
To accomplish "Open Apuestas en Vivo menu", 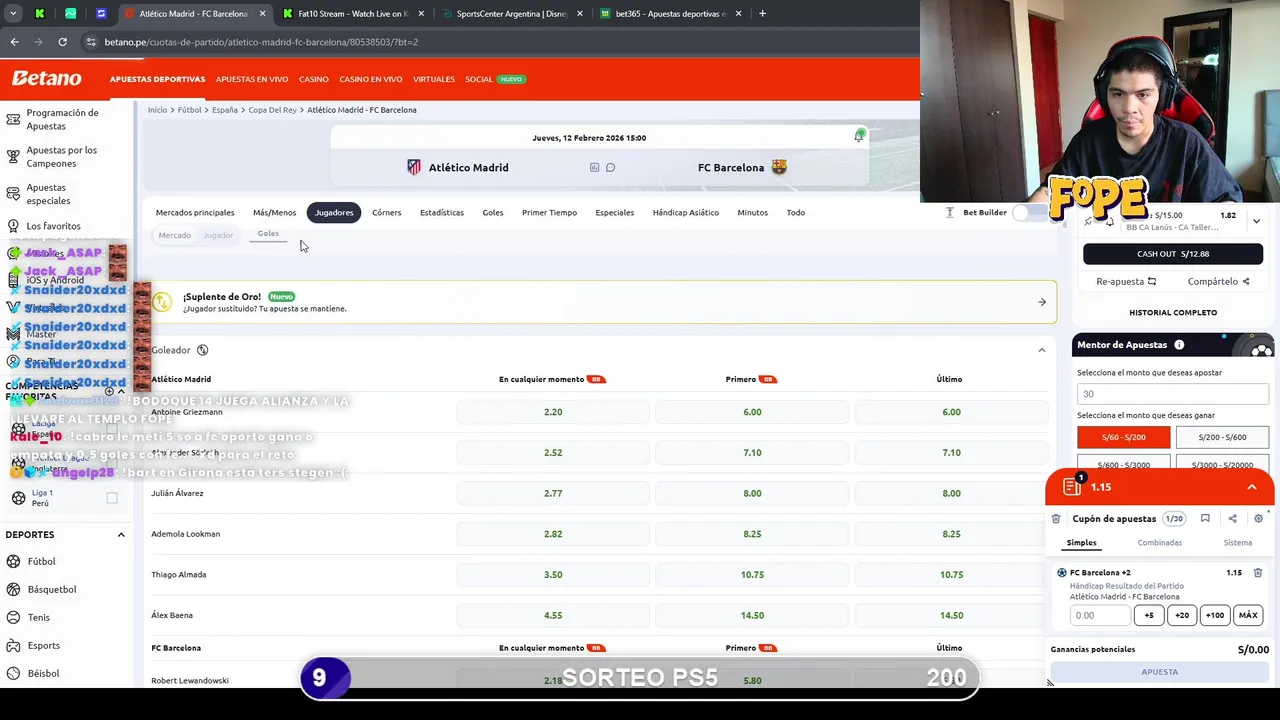I will tap(252, 79).
